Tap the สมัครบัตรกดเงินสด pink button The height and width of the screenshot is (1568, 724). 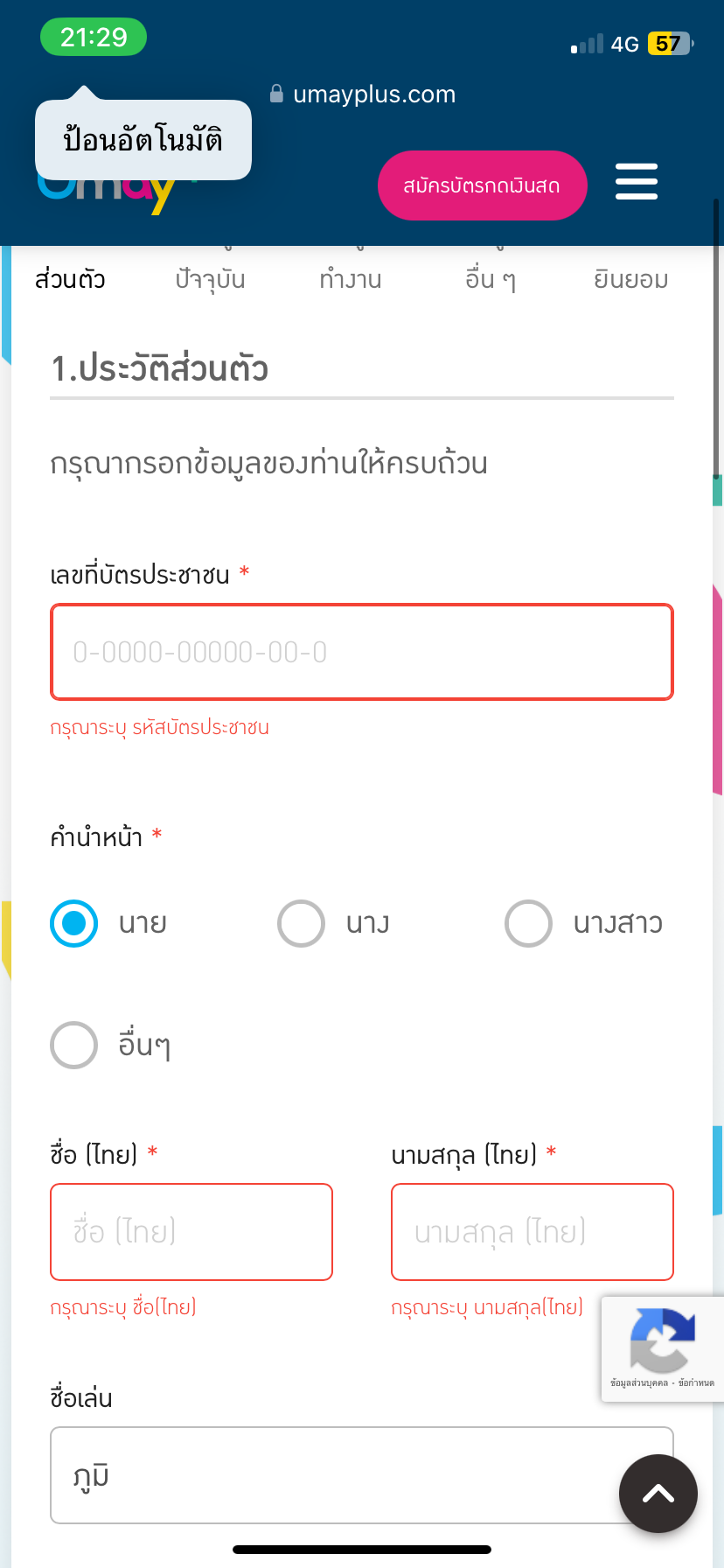pyautogui.click(x=483, y=185)
